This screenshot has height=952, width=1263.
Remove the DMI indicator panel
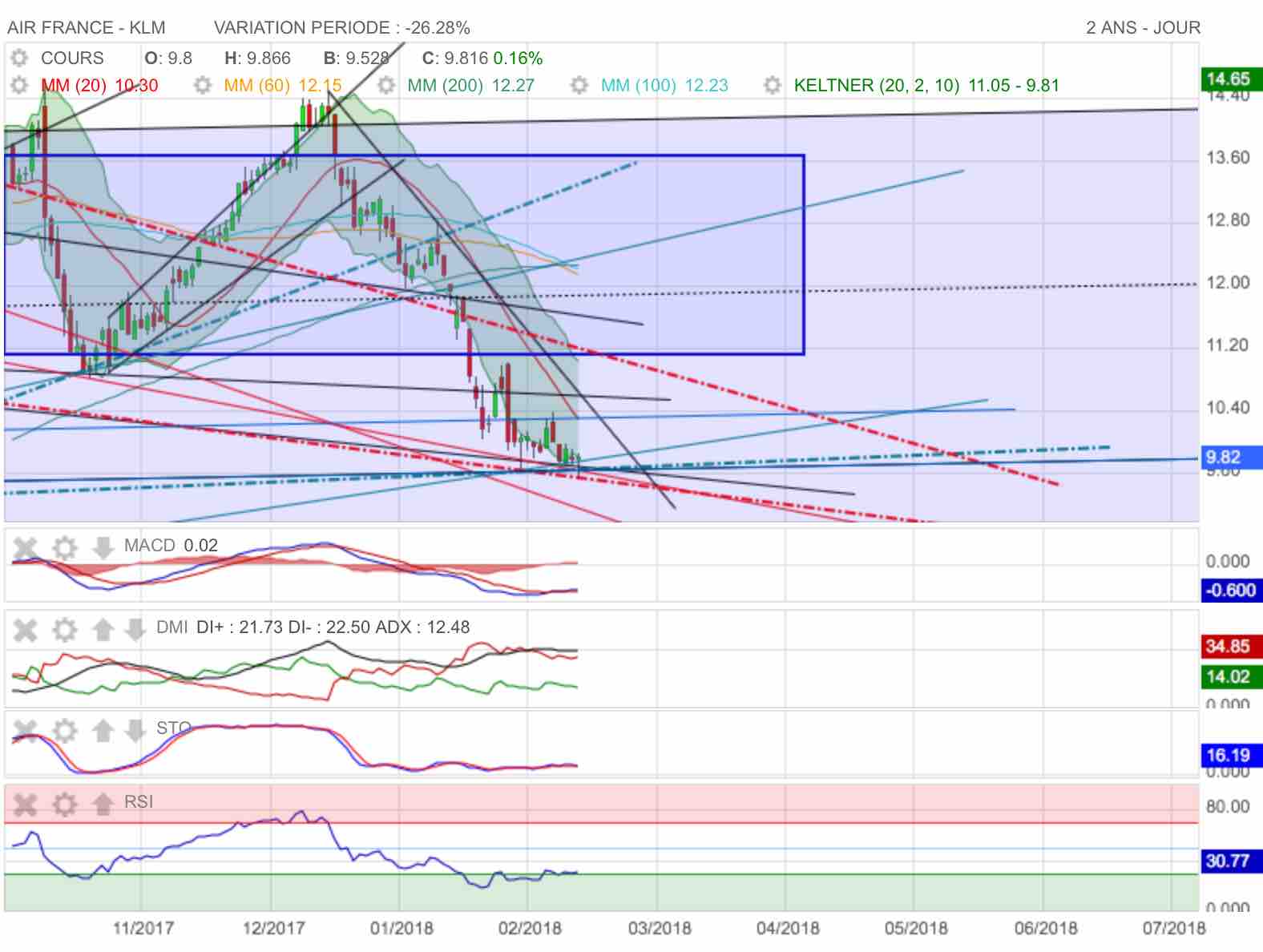point(26,630)
